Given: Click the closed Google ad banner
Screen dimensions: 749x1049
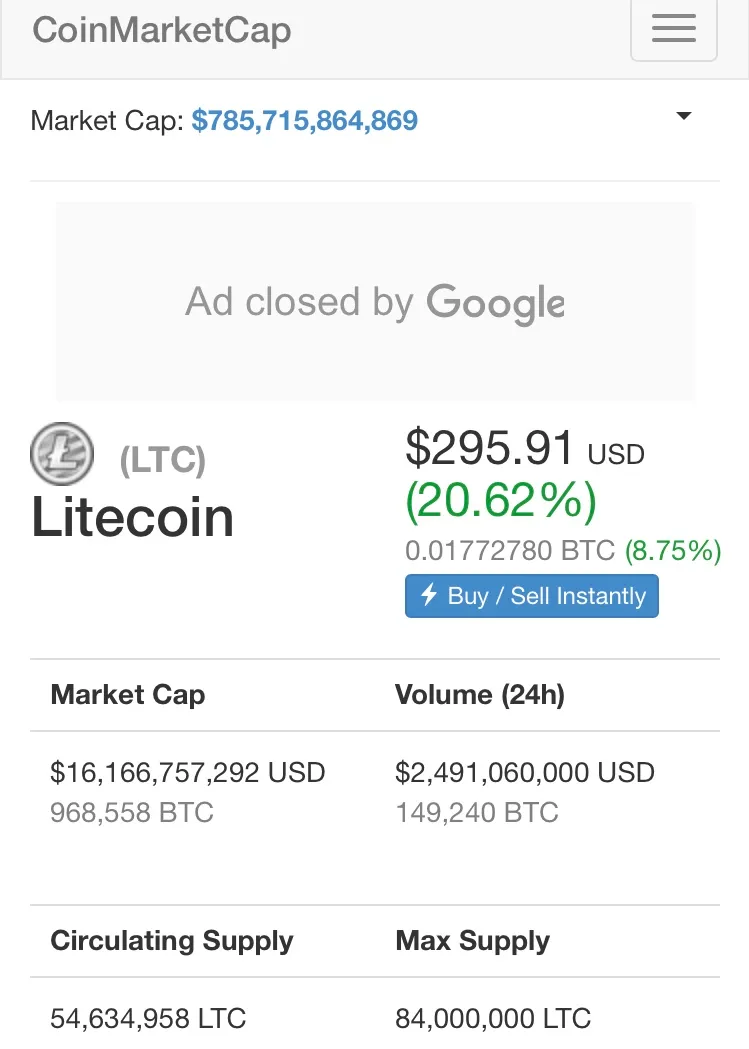Looking at the screenshot, I should 375,302.
